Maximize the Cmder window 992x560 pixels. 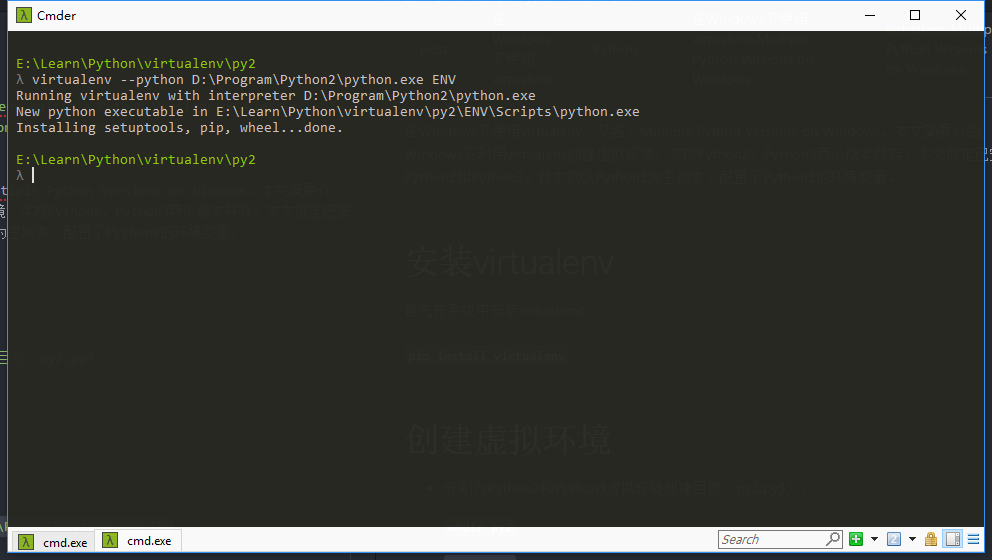pyautogui.click(x=915, y=15)
